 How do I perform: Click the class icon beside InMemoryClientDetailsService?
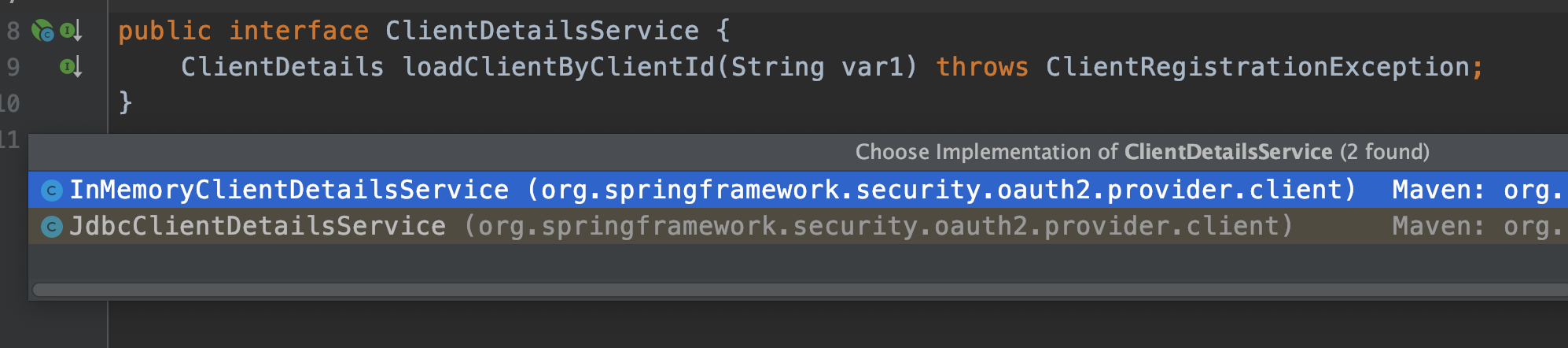pos(52,191)
